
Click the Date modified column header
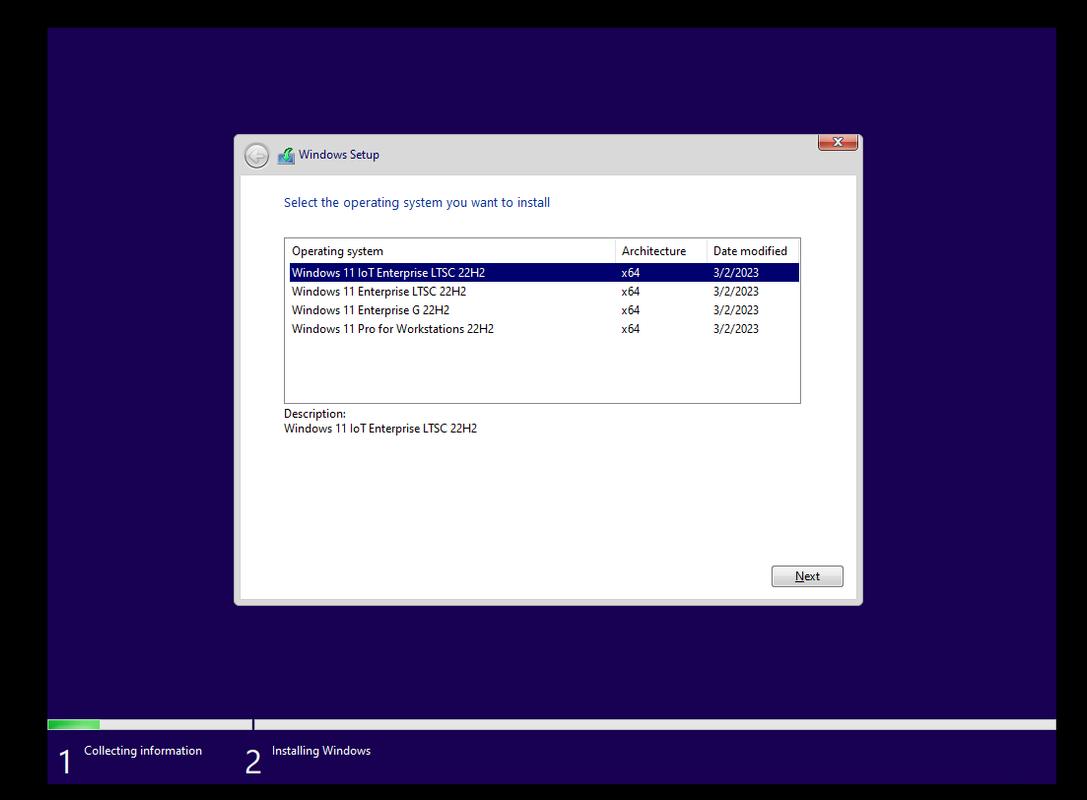tap(752, 251)
